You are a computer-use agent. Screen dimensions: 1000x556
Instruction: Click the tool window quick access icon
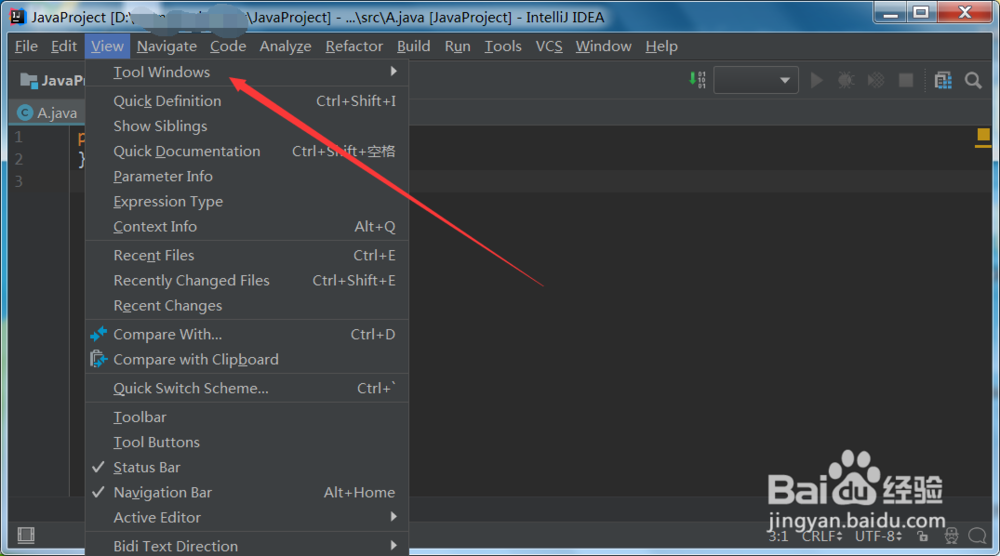(26, 535)
